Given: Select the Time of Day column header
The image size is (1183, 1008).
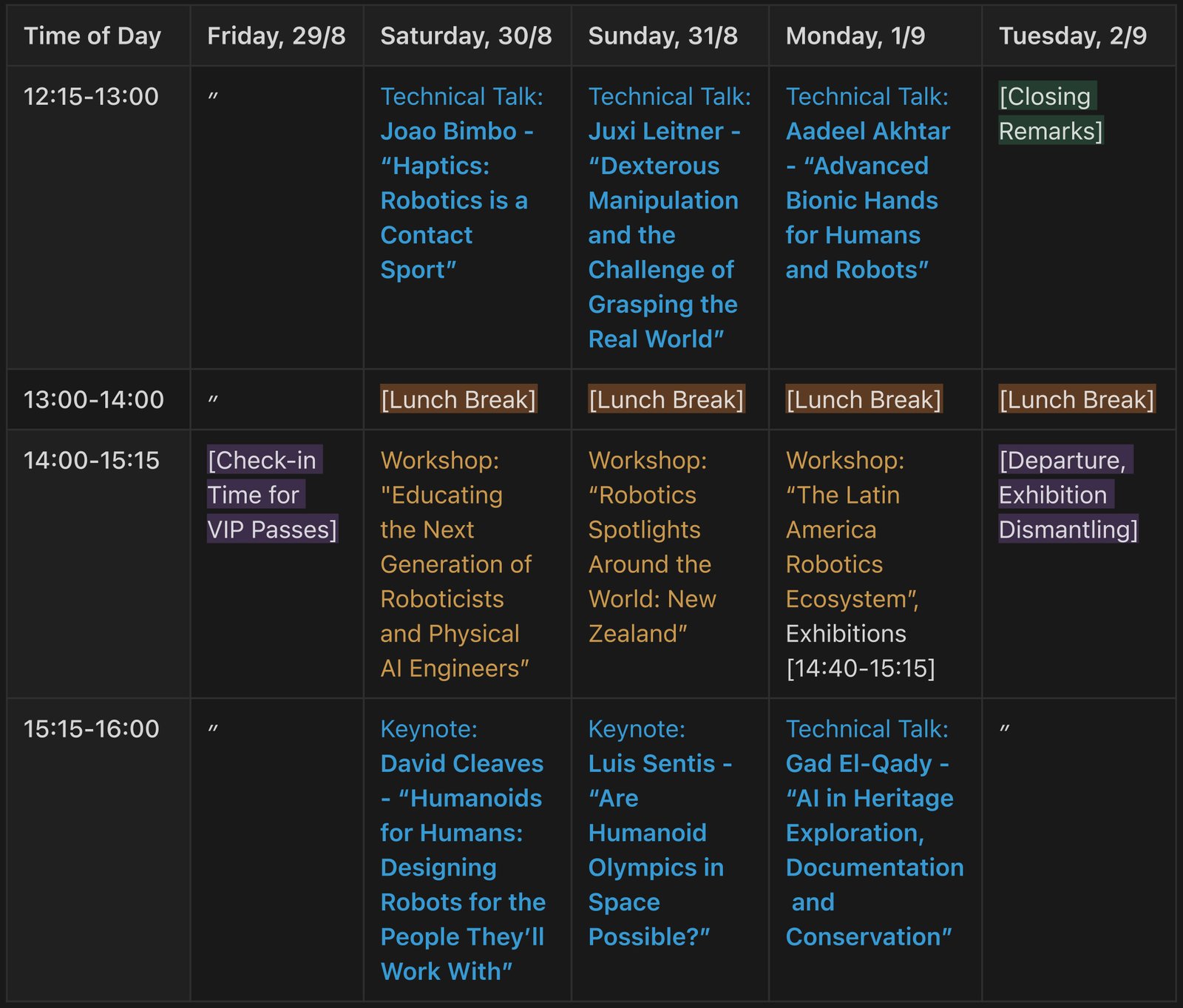Looking at the screenshot, I should click(92, 35).
